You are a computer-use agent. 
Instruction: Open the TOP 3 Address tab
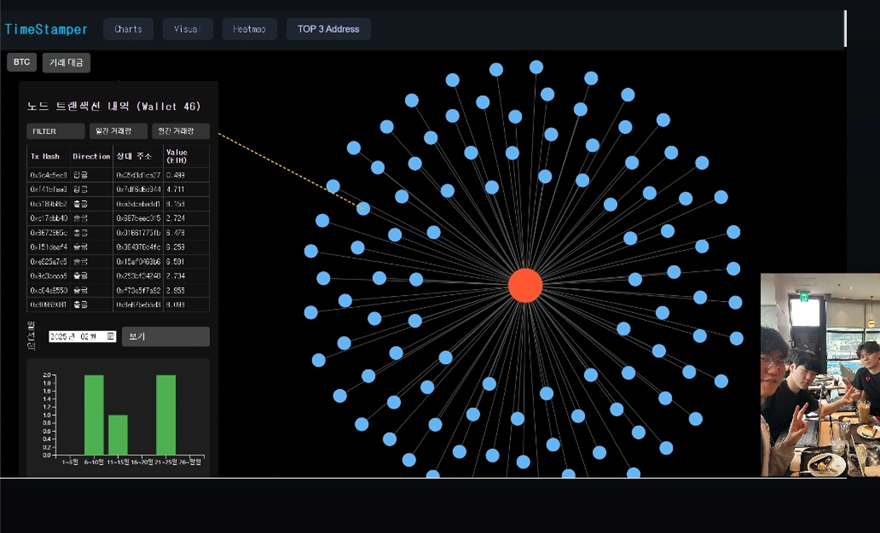click(328, 29)
